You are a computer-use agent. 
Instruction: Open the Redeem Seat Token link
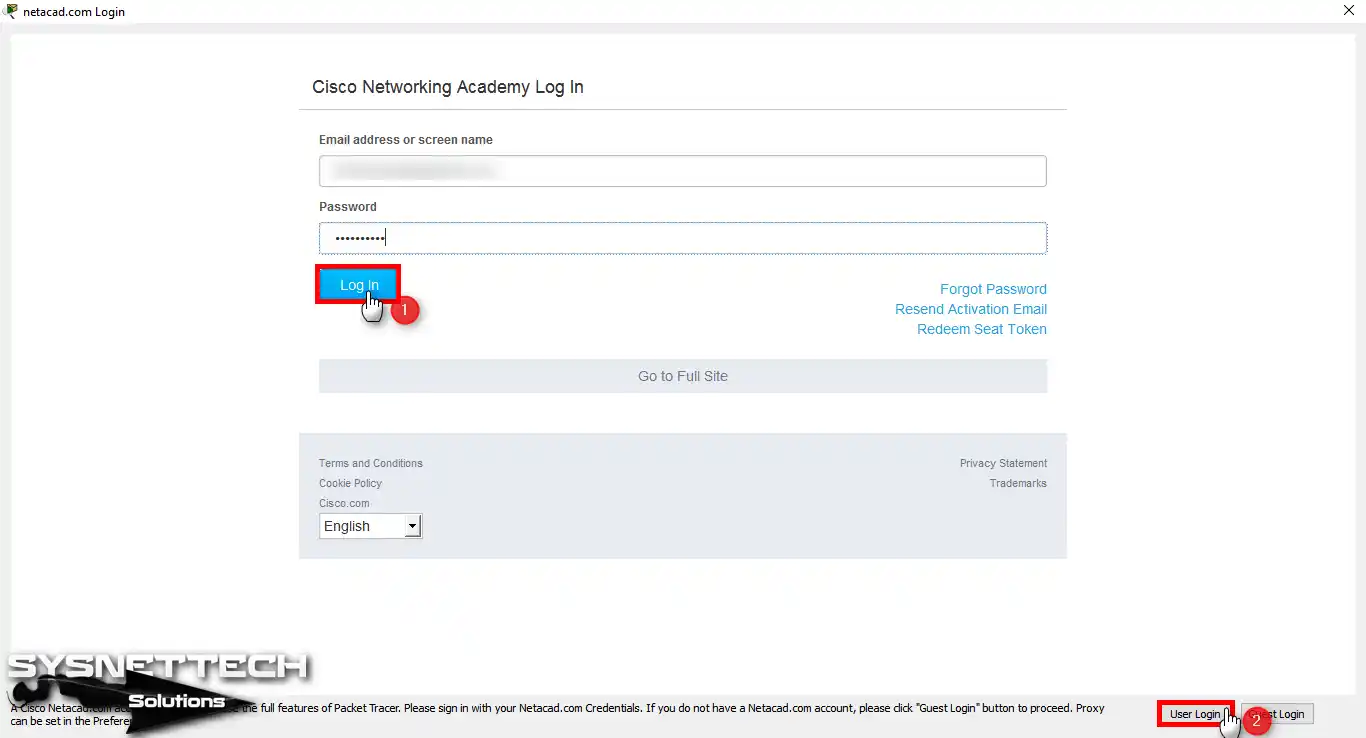pos(982,329)
